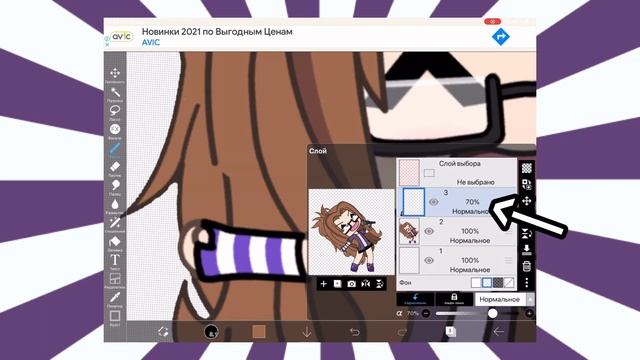Click the character preview thumbnail

tap(352, 232)
